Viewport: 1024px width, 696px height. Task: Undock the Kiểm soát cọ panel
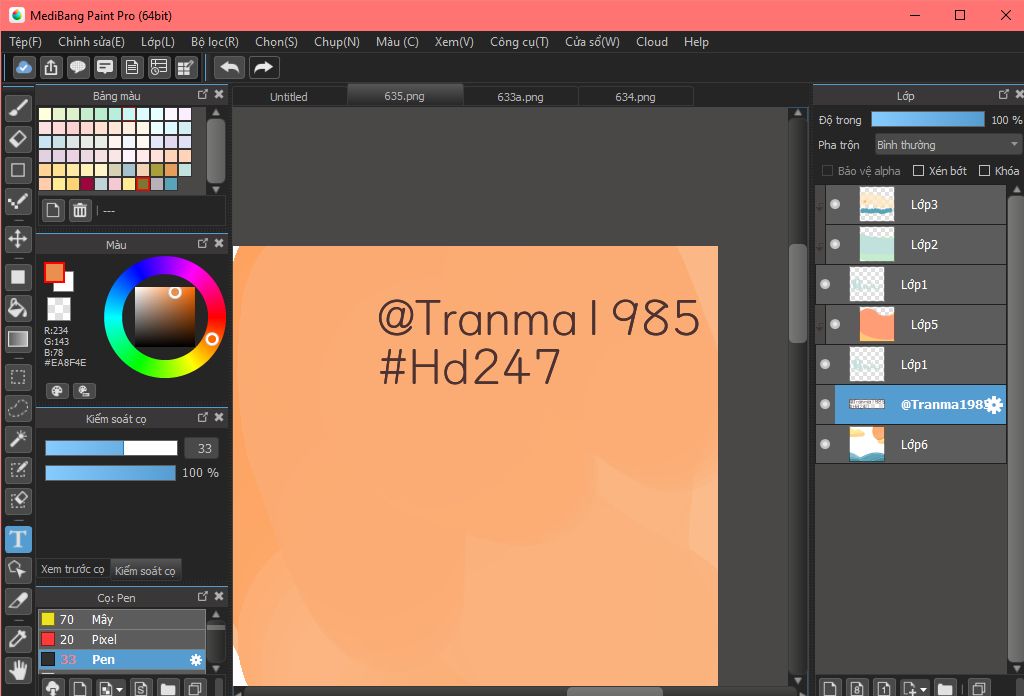202,417
